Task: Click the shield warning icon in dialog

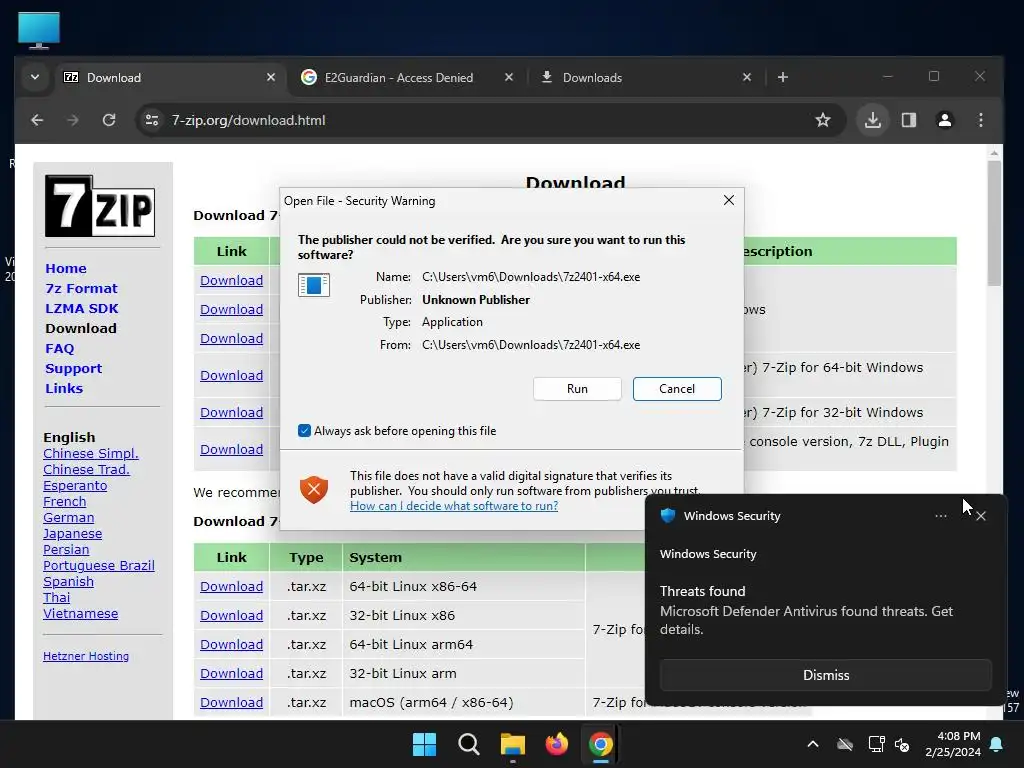Action: click(314, 490)
